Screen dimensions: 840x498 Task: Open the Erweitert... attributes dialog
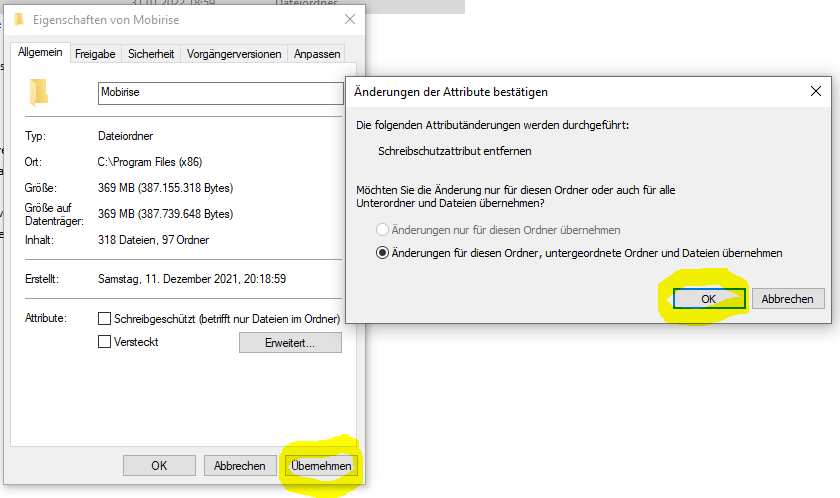[290, 343]
